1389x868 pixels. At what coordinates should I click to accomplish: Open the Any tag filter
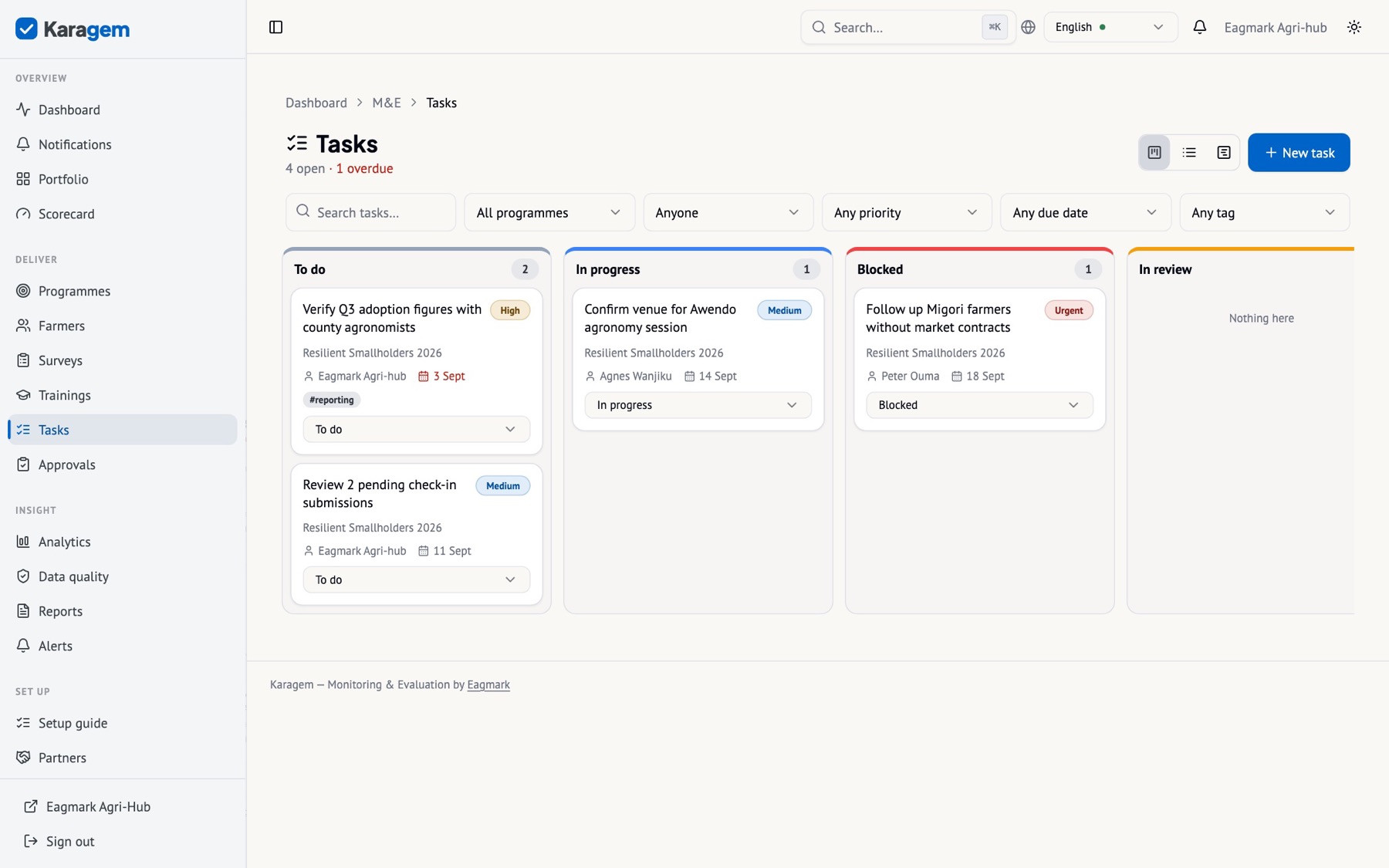click(x=1264, y=212)
